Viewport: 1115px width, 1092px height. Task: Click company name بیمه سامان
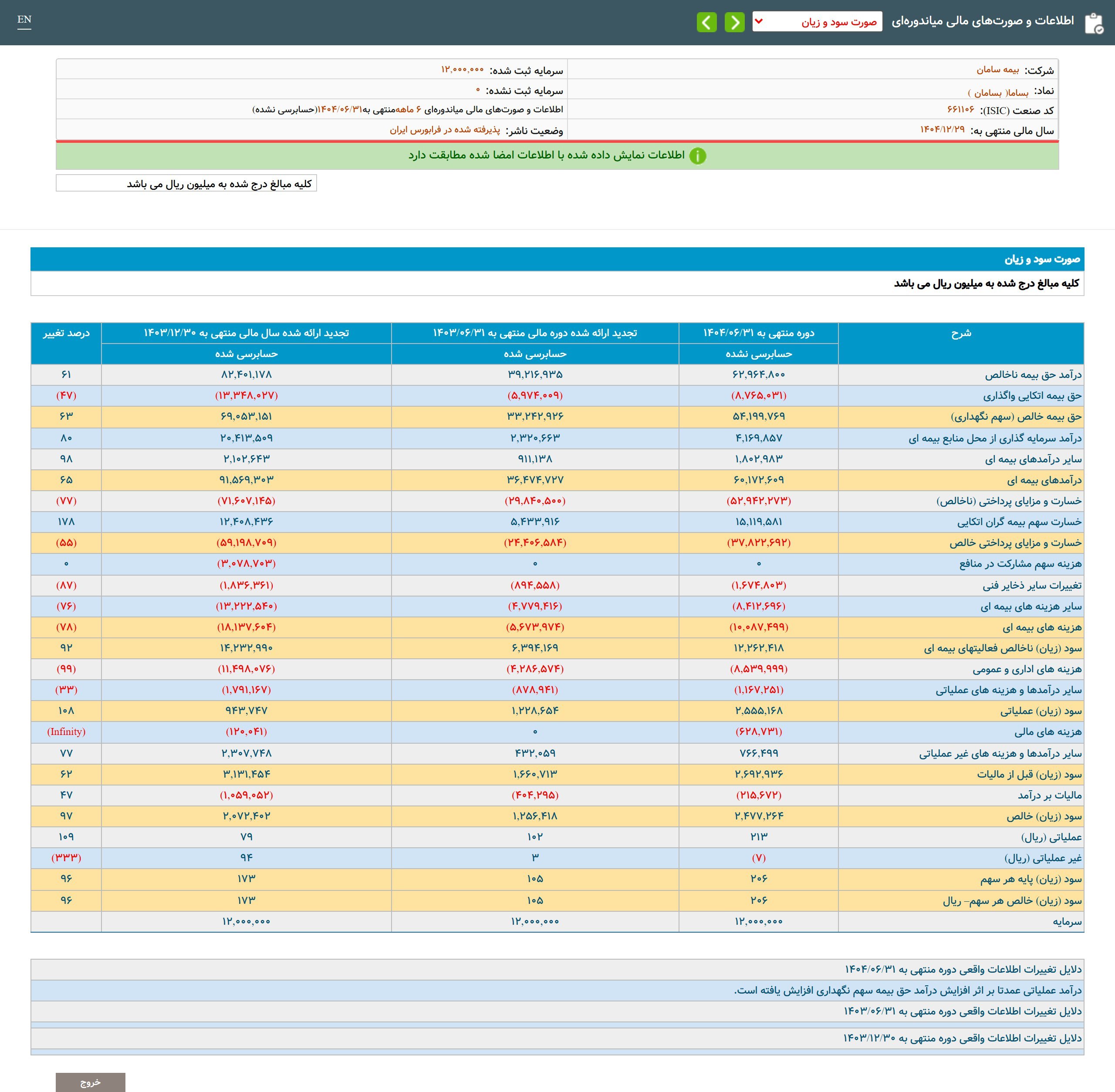[997, 70]
